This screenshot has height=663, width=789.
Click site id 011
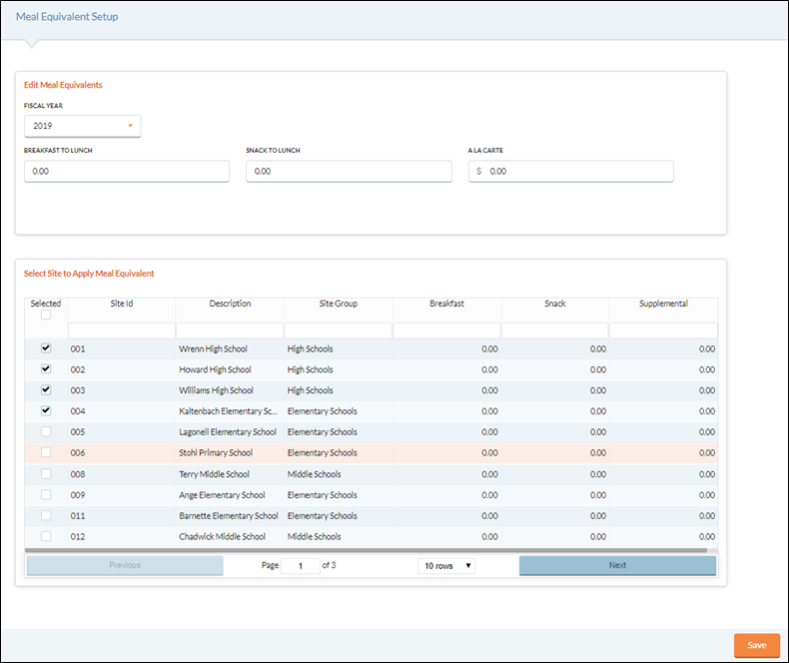[77, 516]
